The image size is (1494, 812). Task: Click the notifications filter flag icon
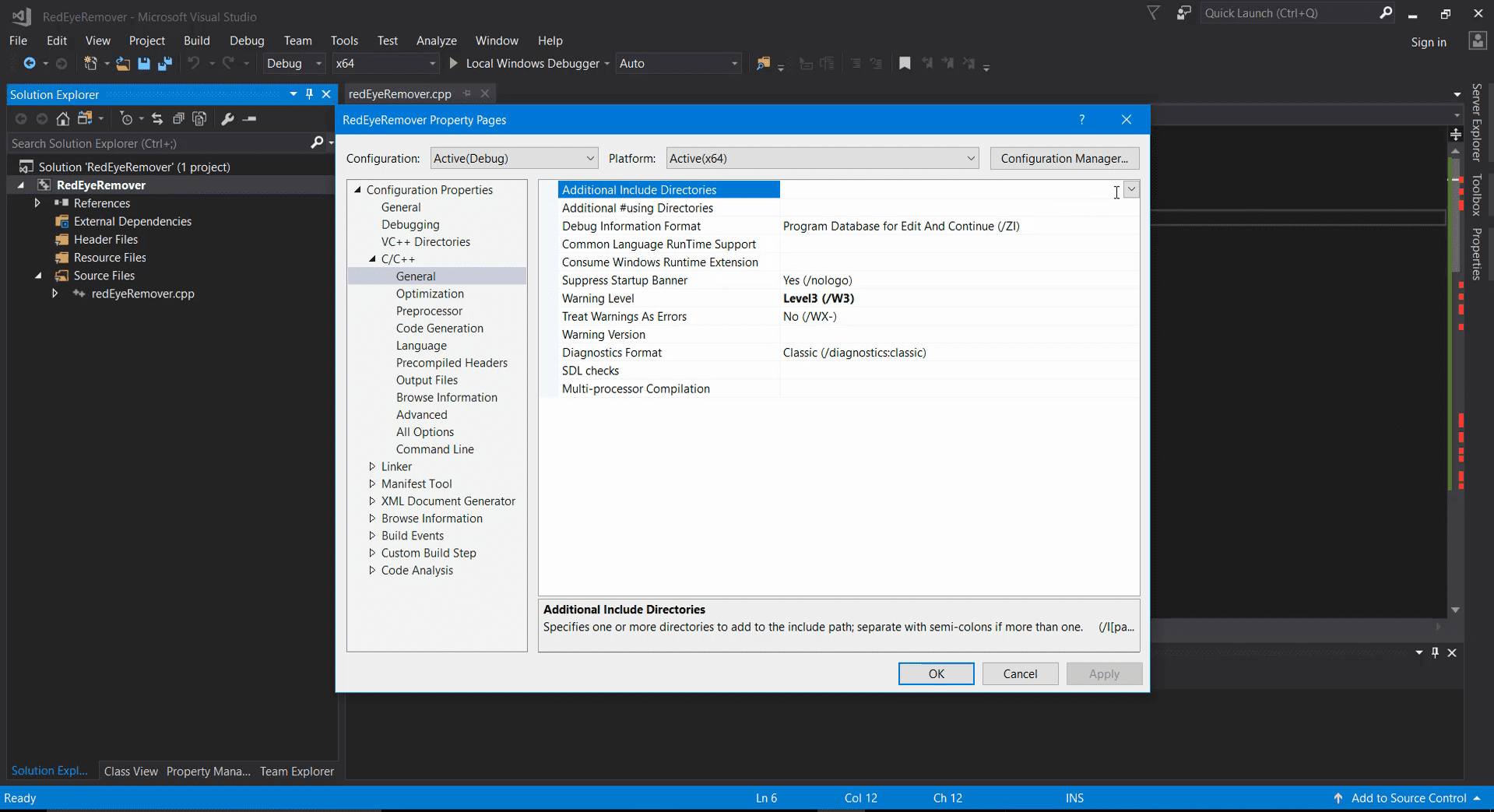(x=1153, y=13)
